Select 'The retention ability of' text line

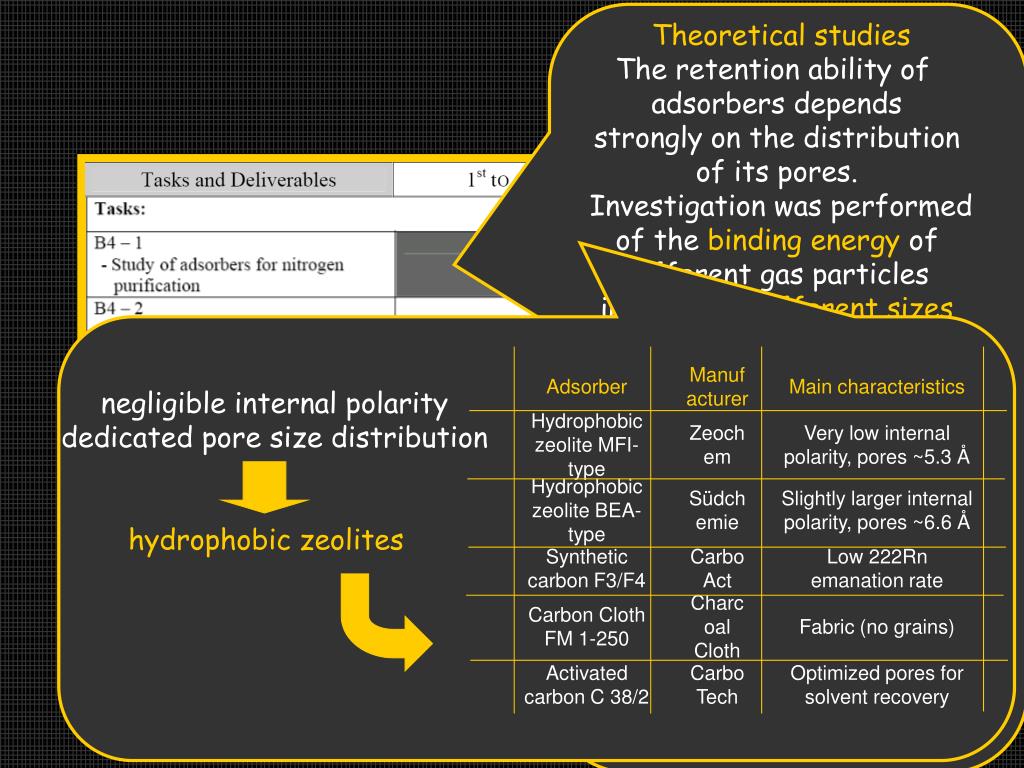773,70
